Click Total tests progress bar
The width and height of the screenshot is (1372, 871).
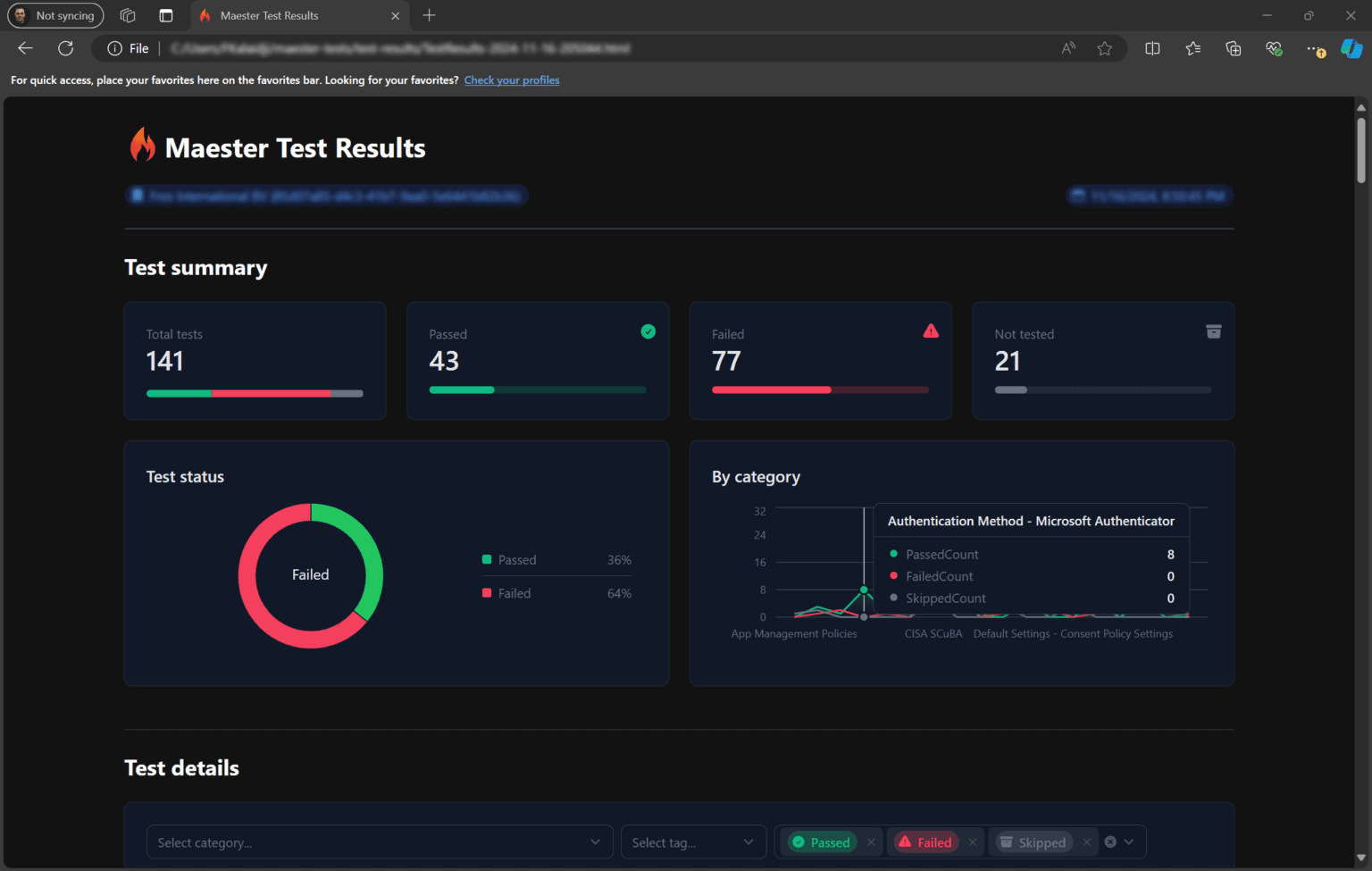[x=255, y=393]
